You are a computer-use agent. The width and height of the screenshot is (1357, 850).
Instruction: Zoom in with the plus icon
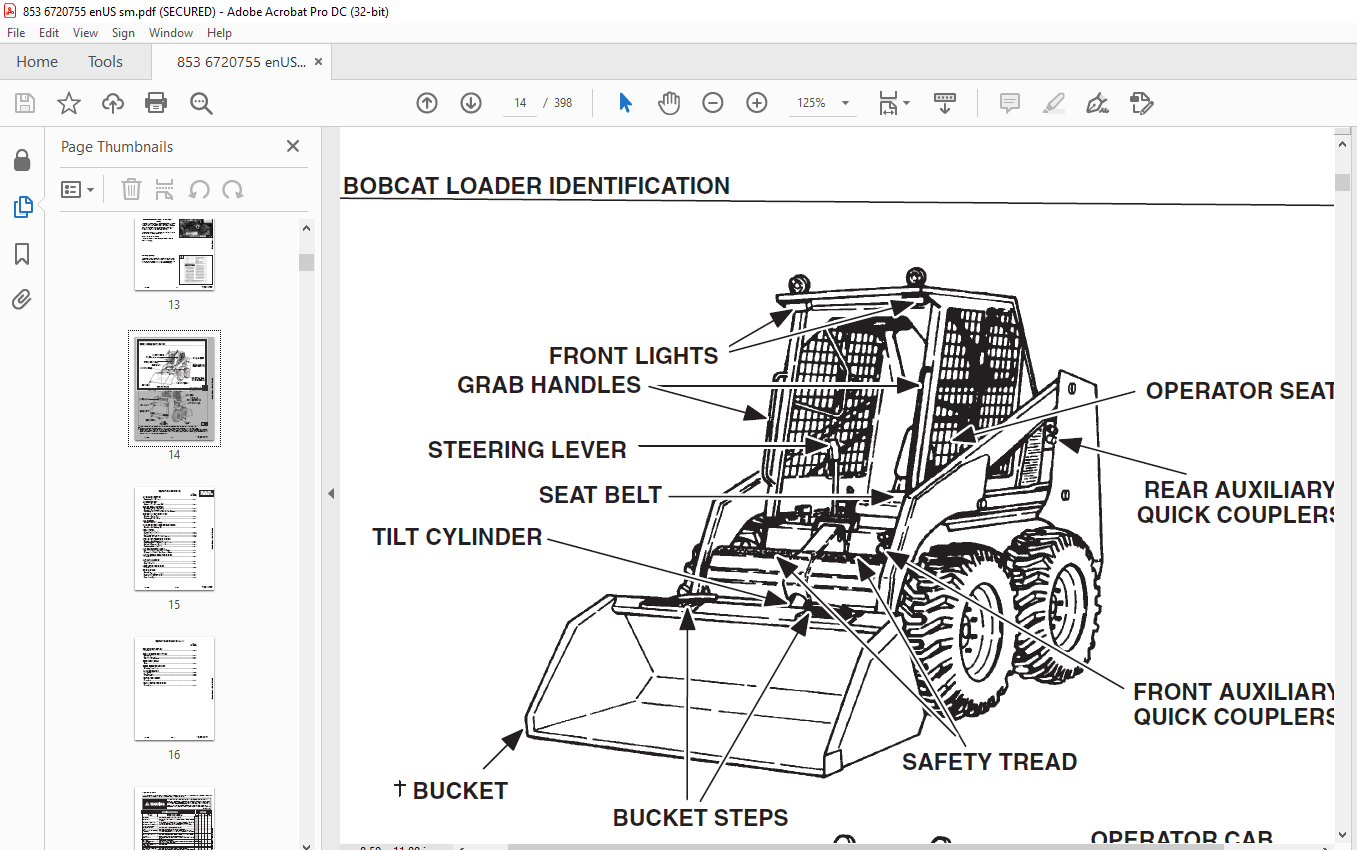coord(757,103)
